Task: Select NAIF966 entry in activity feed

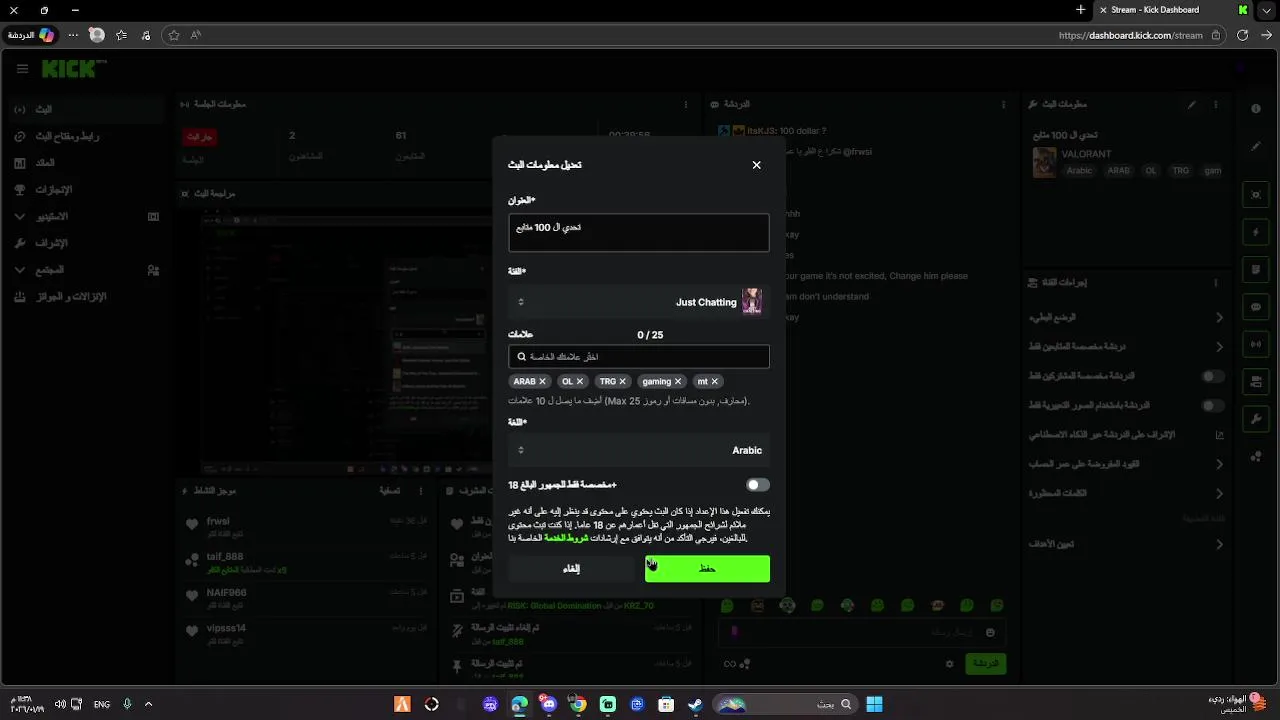Action: pos(305,597)
